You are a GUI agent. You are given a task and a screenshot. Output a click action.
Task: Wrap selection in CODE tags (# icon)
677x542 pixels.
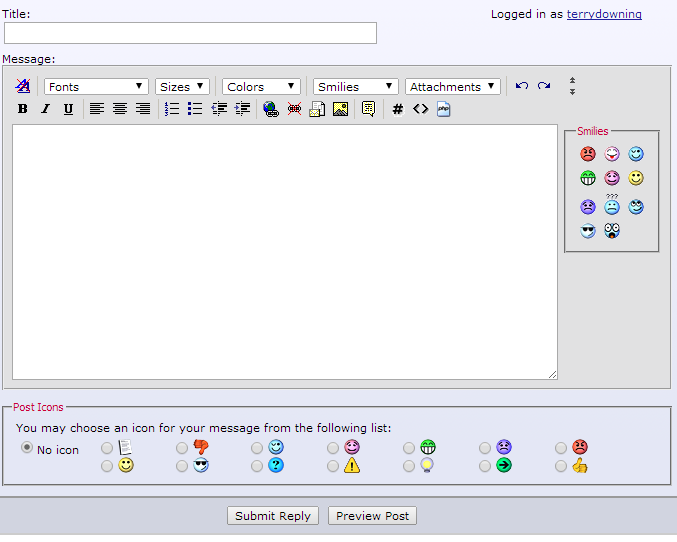(398, 109)
